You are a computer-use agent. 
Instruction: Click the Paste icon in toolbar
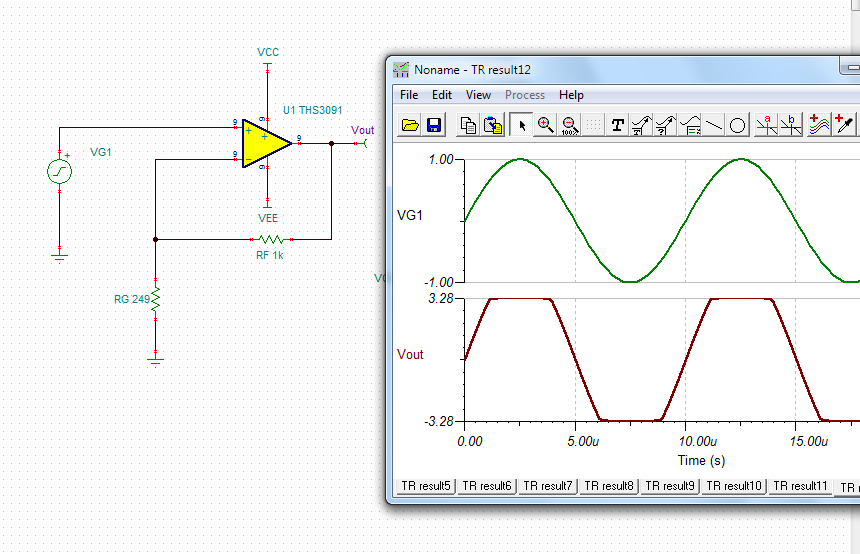(492, 125)
